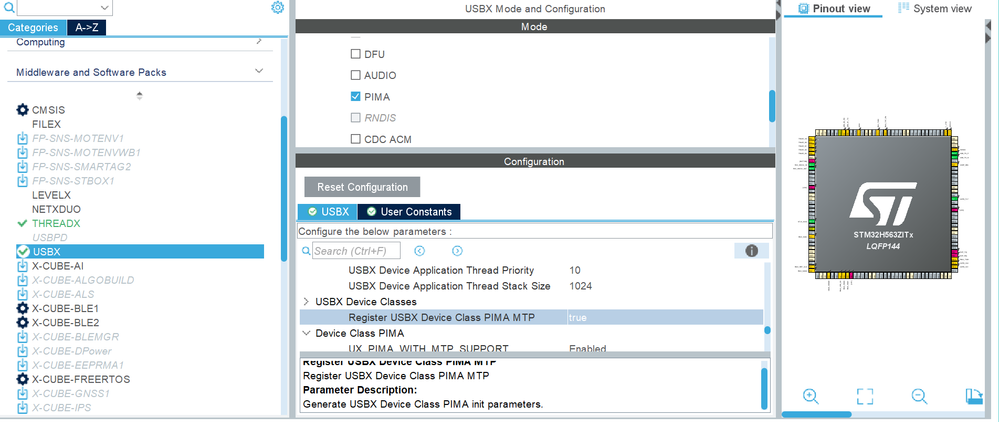The image size is (999, 422).
Task: Click the RNDIS class checkbox
Action: tap(356, 117)
